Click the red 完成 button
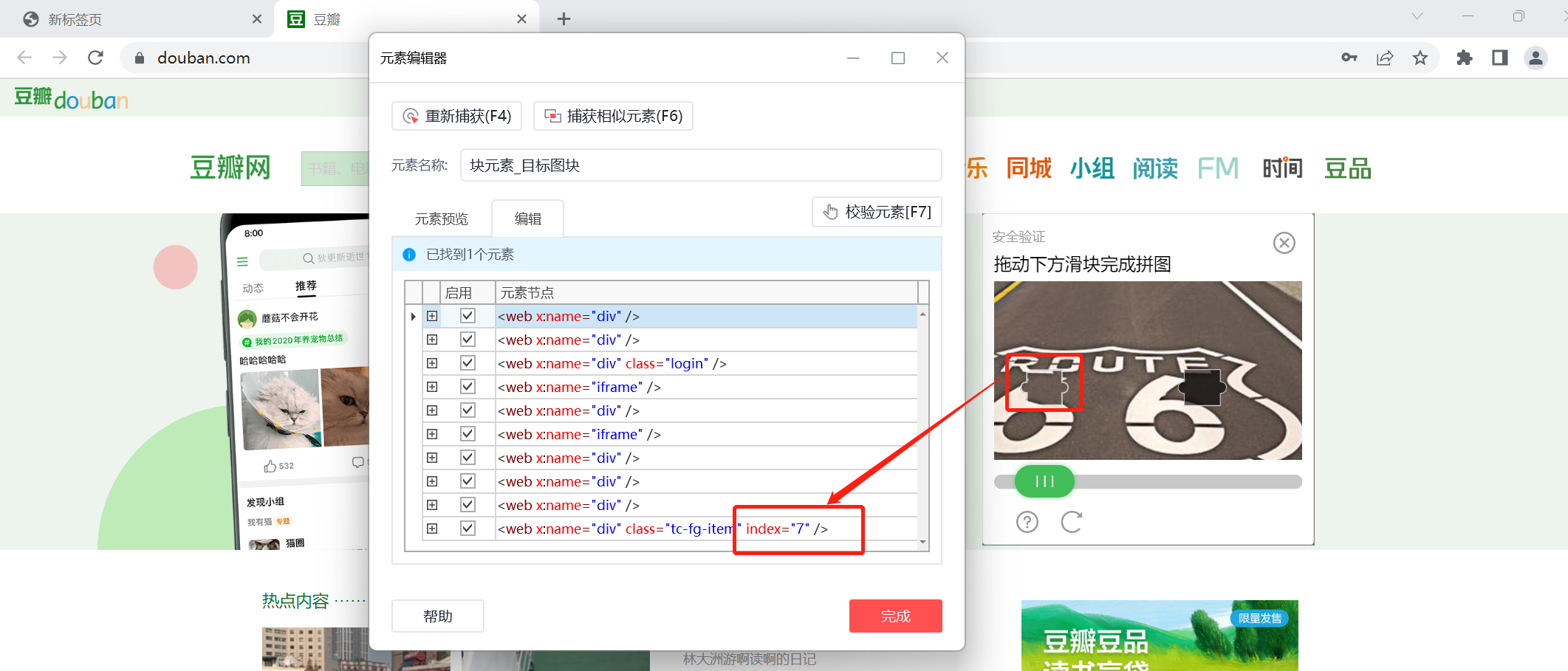Image resolution: width=1568 pixels, height=671 pixels. (x=896, y=616)
